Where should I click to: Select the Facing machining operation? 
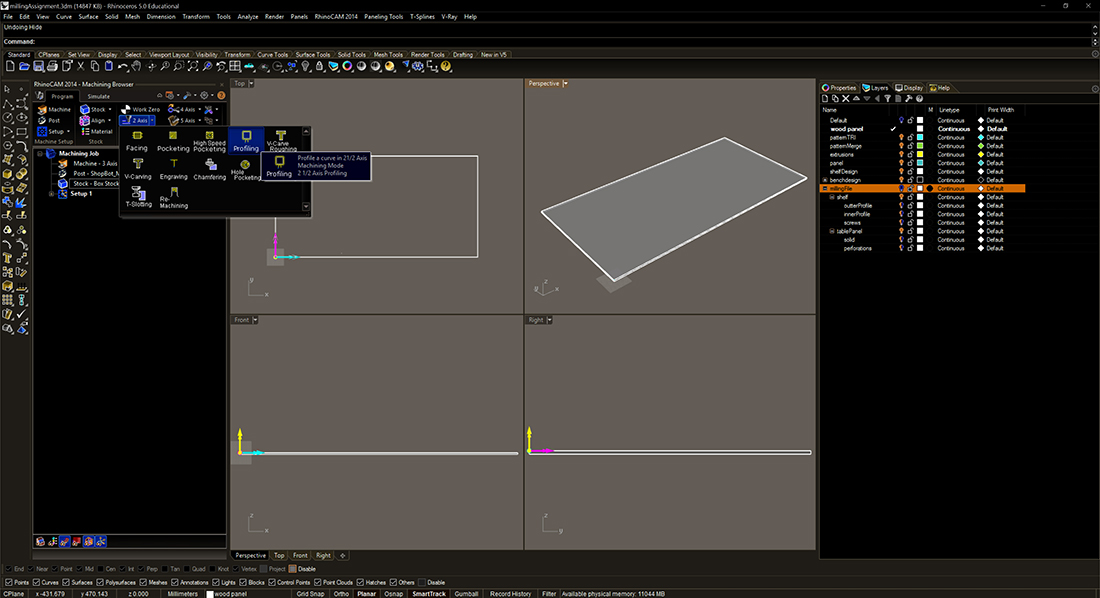137,140
